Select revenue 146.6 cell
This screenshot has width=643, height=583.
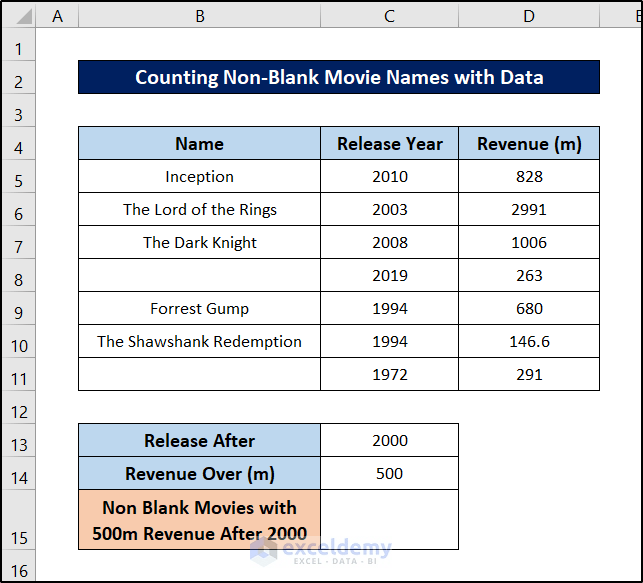pos(529,341)
